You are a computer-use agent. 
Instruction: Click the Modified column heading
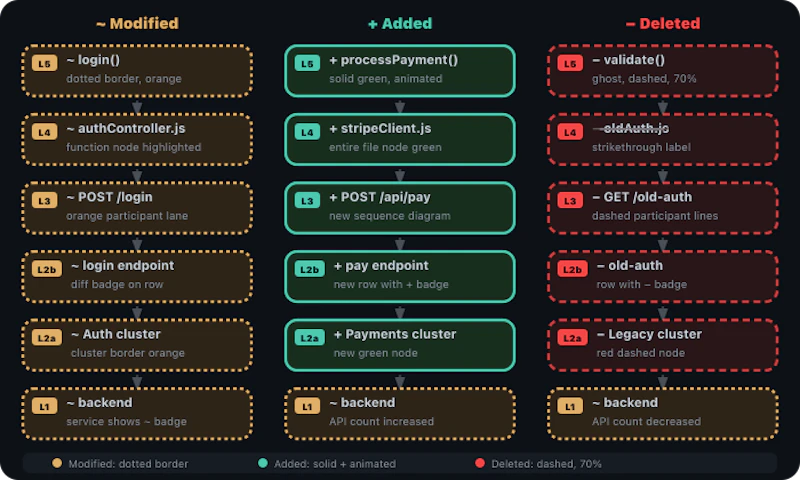(x=137, y=23)
